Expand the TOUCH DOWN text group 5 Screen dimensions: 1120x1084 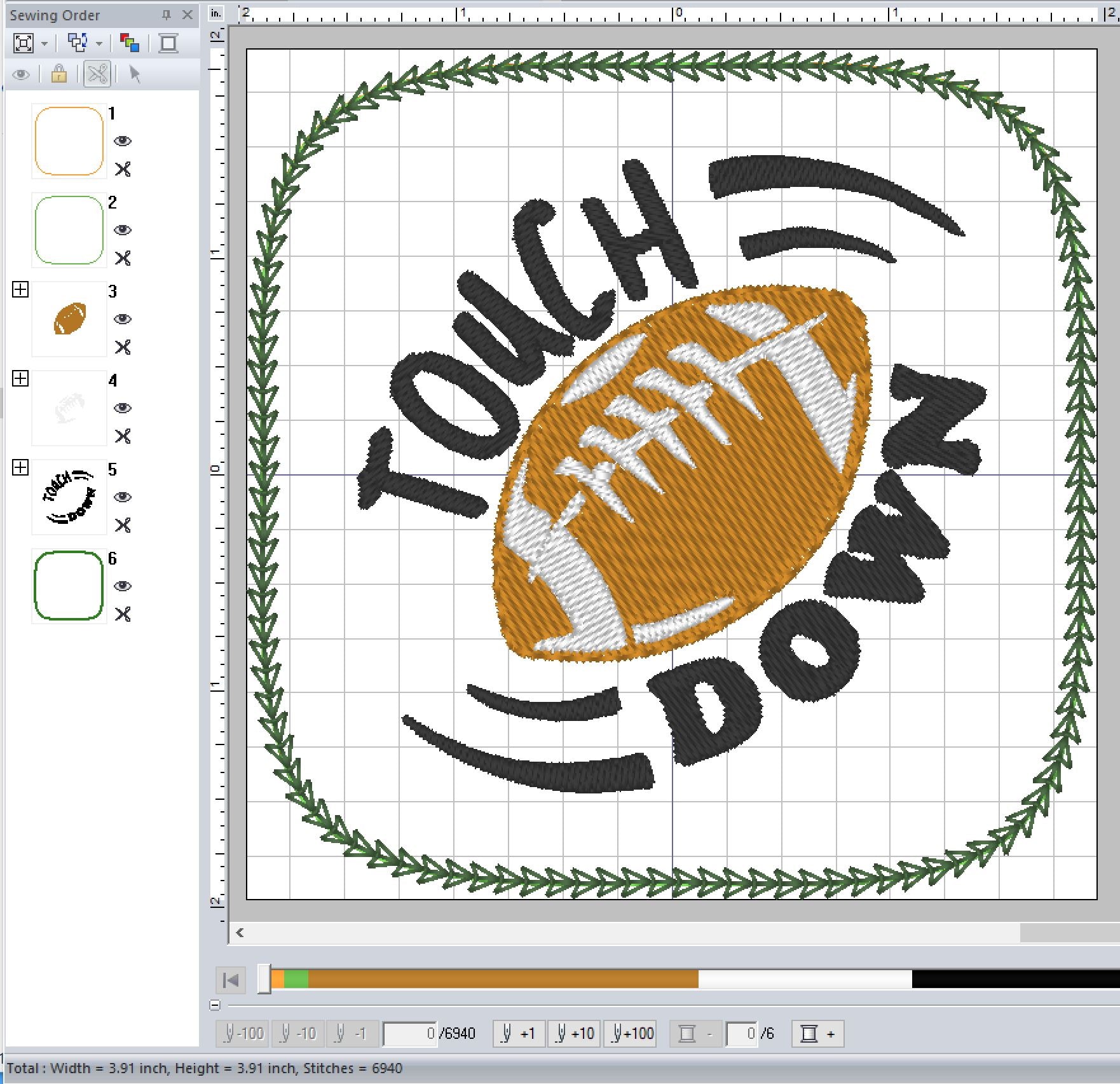[x=20, y=468]
